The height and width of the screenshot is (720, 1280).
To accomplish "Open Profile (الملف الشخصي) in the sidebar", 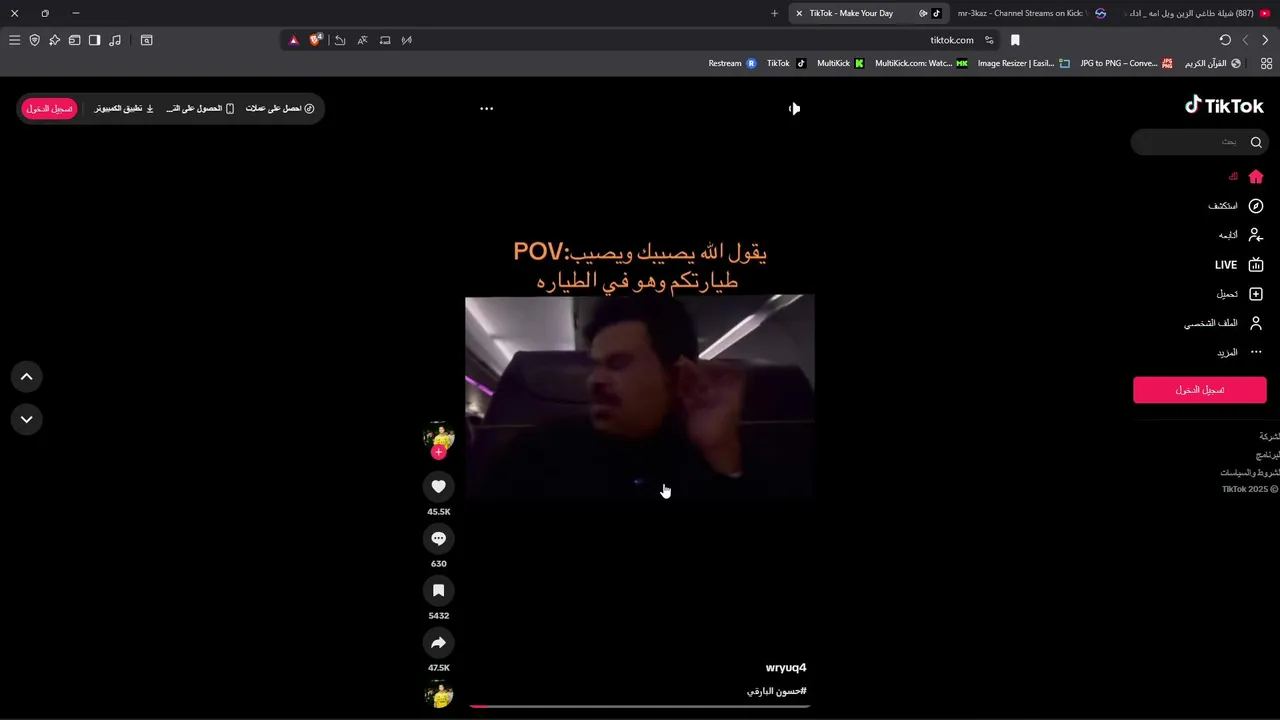I will (x=1223, y=323).
